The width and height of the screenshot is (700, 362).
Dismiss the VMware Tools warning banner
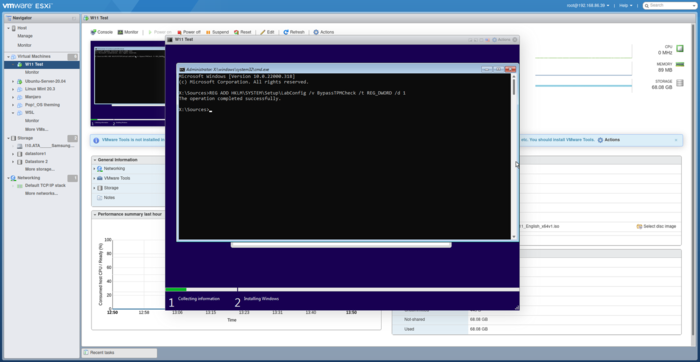[676, 140]
